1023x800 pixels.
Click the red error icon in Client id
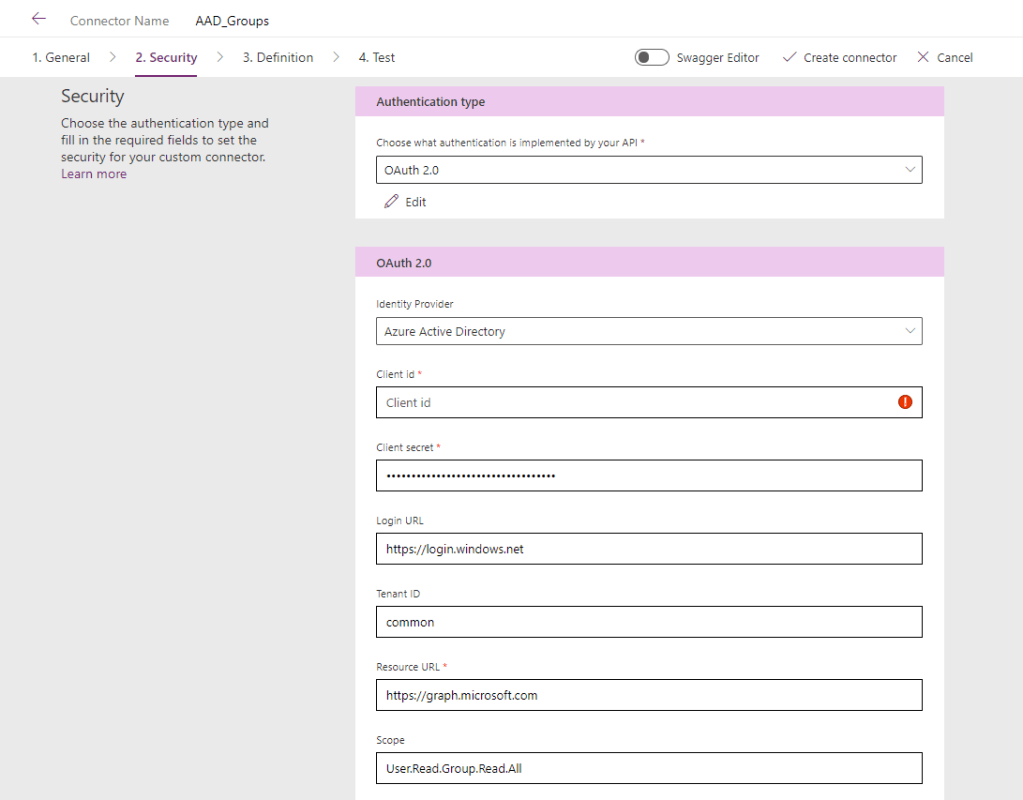[x=905, y=402]
